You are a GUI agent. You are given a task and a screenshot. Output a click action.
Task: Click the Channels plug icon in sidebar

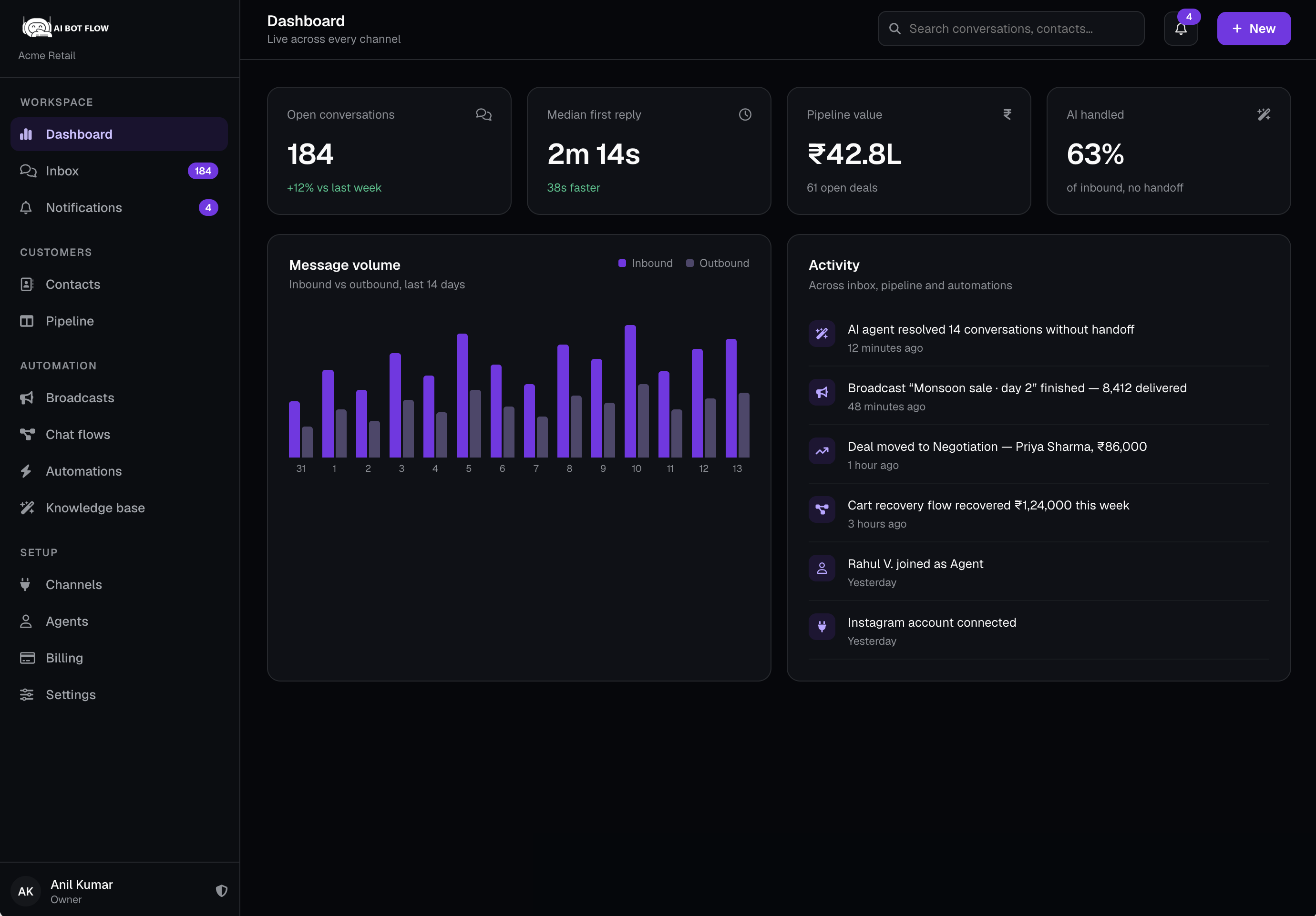25,584
